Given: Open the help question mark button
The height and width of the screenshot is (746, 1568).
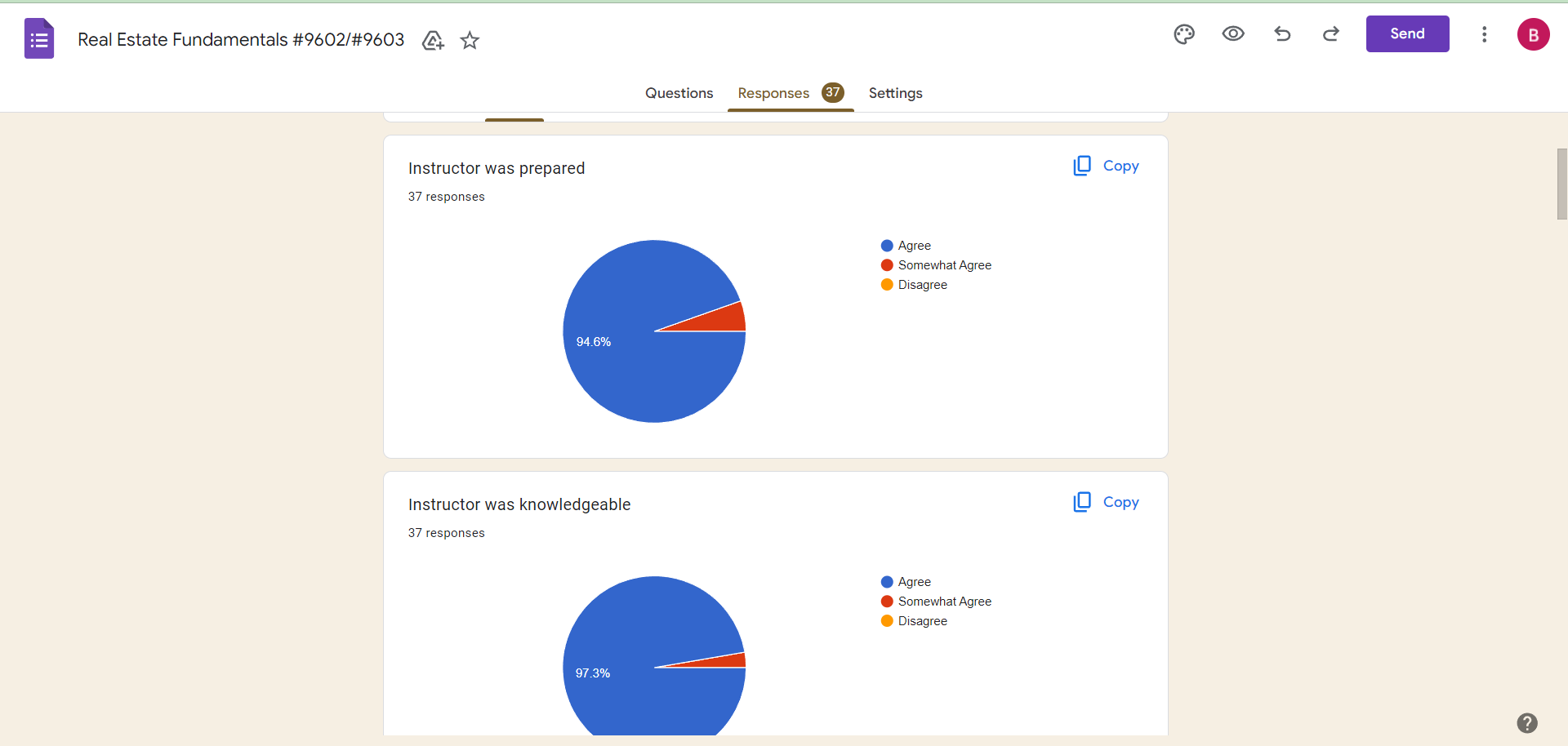Looking at the screenshot, I should (1527, 723).
